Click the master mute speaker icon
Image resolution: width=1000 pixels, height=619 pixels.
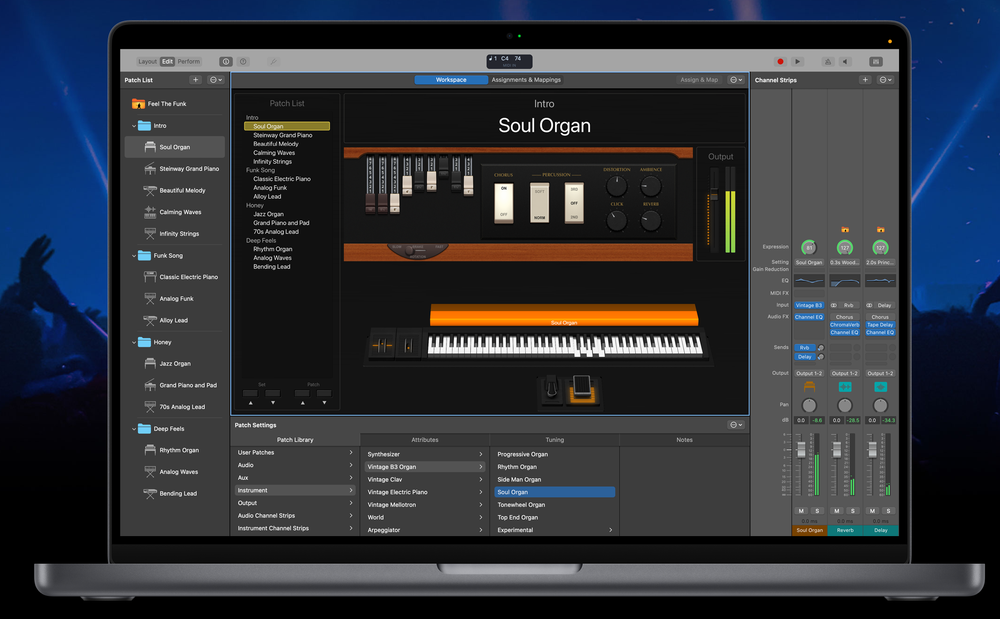tap(846, 62)
